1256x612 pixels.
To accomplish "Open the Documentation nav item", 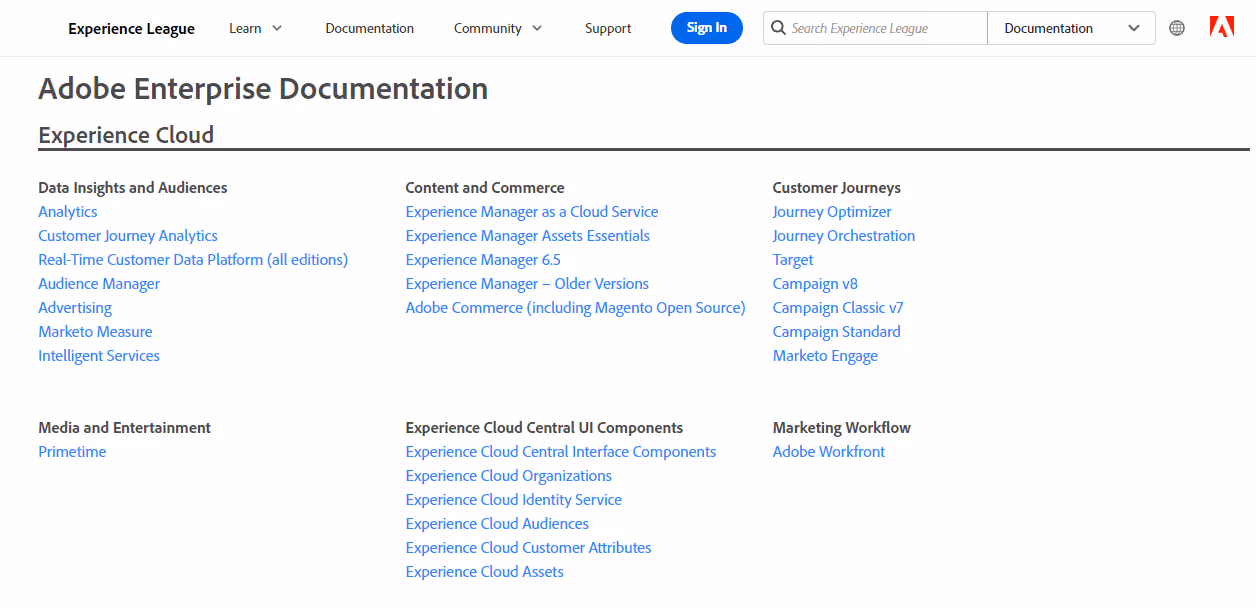I will (370, 28).
